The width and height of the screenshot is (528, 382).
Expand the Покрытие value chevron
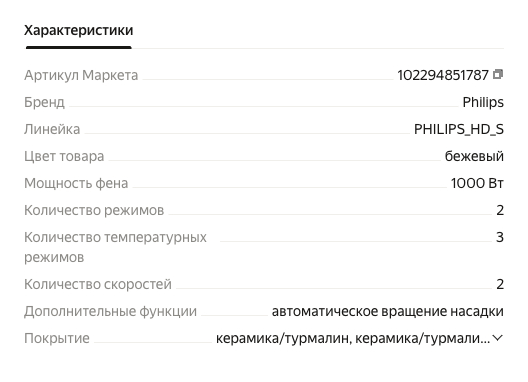(x=498, y=338)
